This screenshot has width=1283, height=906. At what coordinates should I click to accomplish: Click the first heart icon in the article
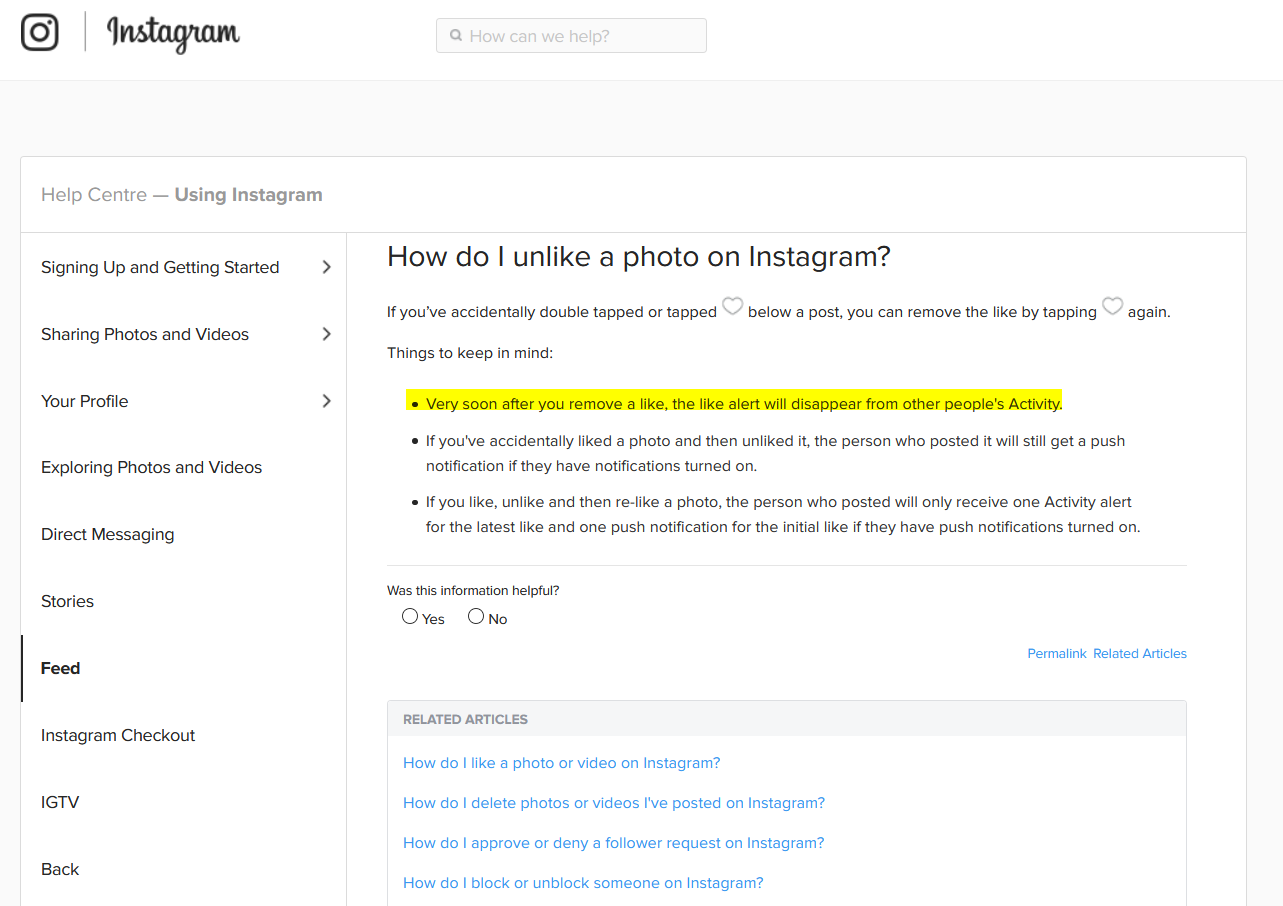point(733,307)
